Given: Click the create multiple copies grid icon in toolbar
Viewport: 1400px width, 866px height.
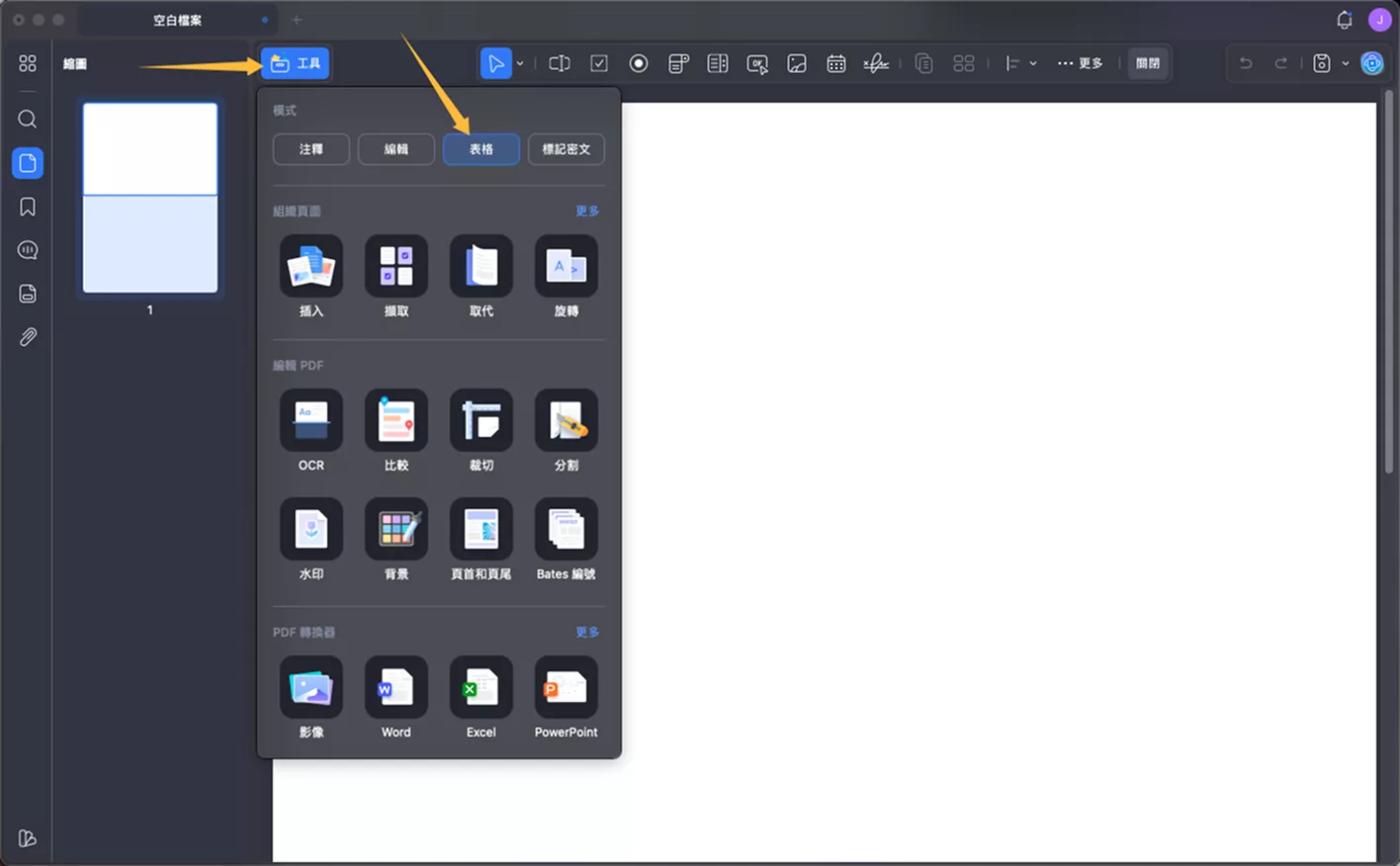Looking at the screenshot, I should tap(964, 63).
